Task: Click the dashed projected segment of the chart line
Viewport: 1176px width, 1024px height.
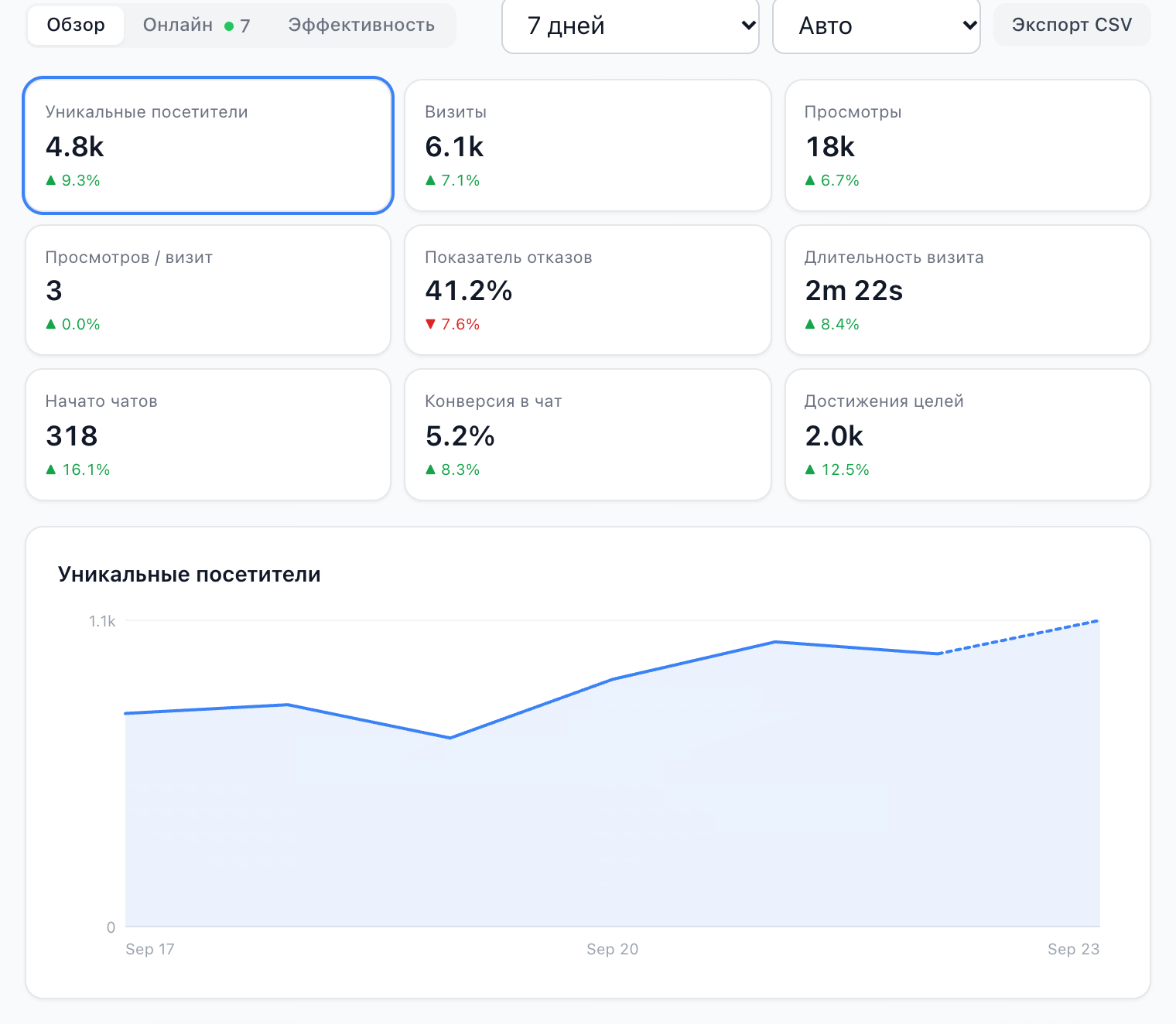Action: point(1018,637)
